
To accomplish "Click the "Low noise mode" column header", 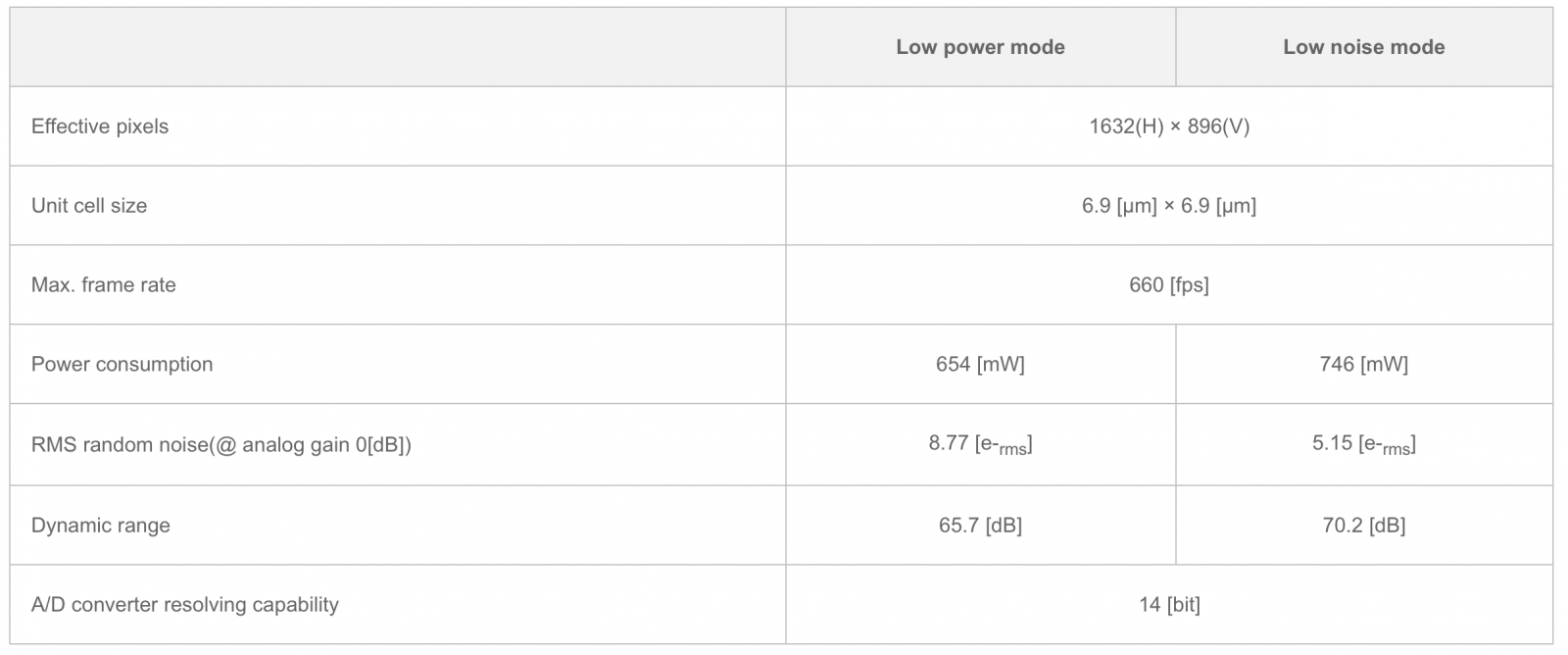I will 1363,47.
